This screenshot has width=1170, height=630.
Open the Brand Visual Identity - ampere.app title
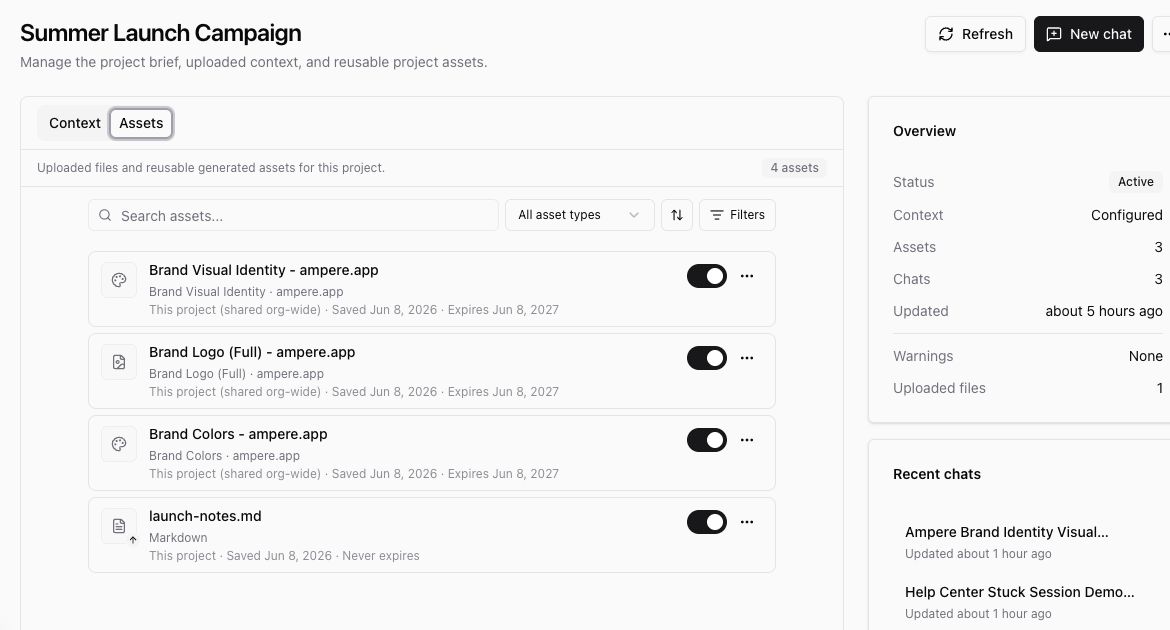click(263, 270)
